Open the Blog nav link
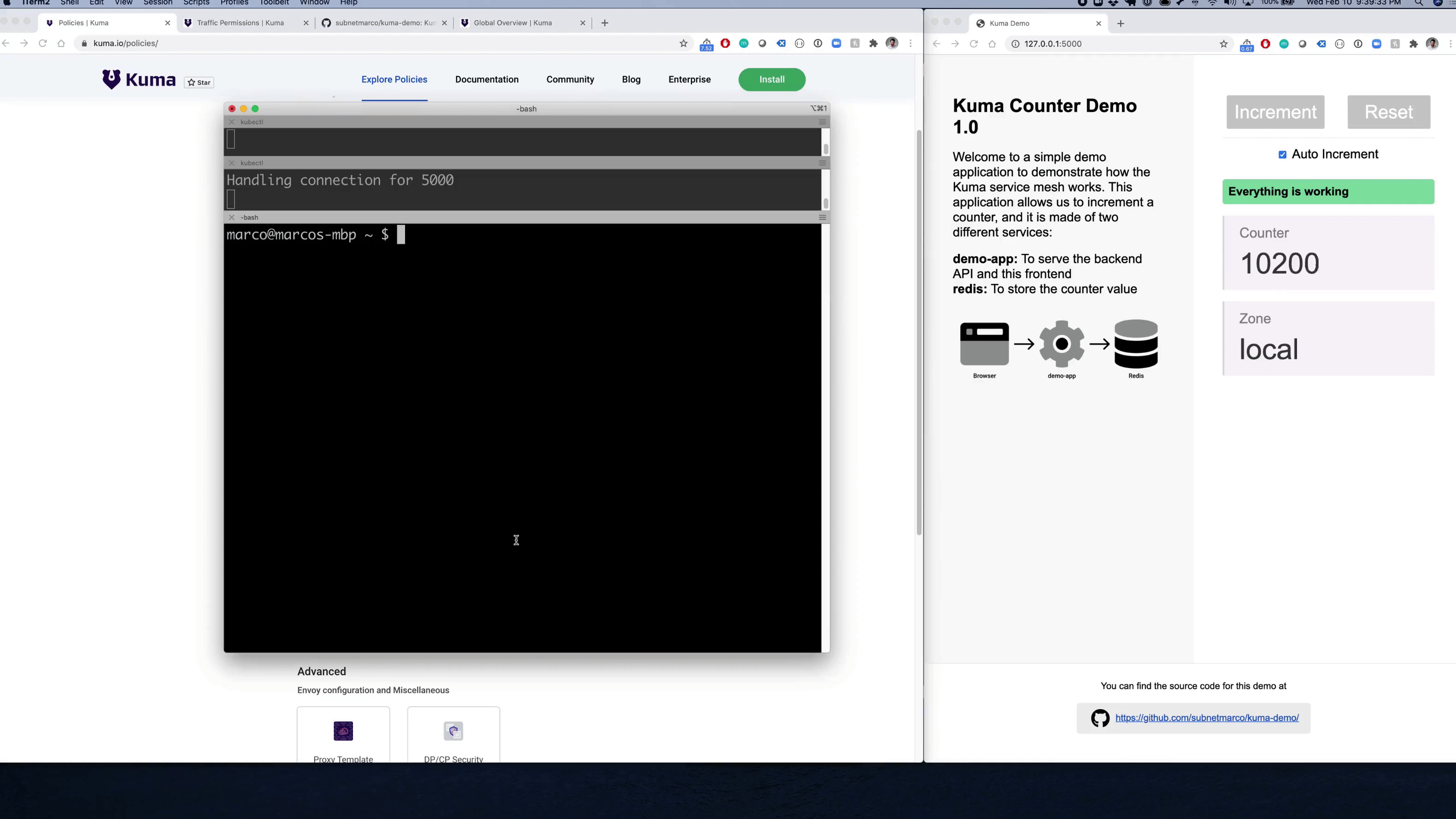Image resolution: width=1456 pixels, height=819 pixels. (631, 80)
